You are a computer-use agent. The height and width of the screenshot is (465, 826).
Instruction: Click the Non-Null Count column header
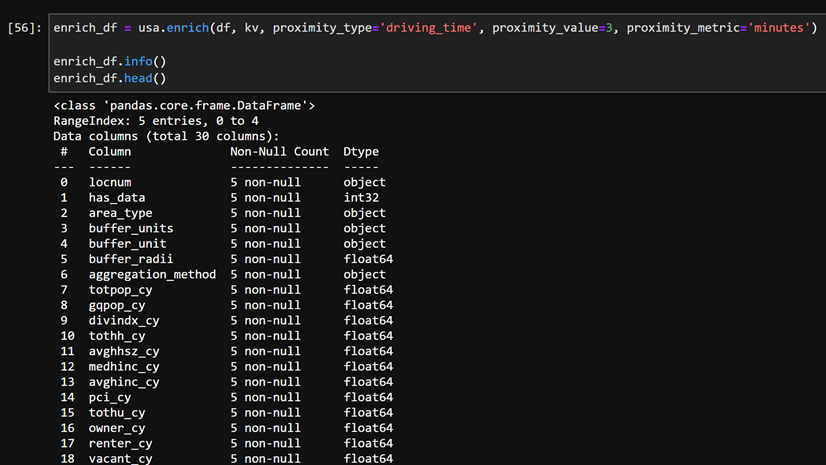(x=279, y=152)
